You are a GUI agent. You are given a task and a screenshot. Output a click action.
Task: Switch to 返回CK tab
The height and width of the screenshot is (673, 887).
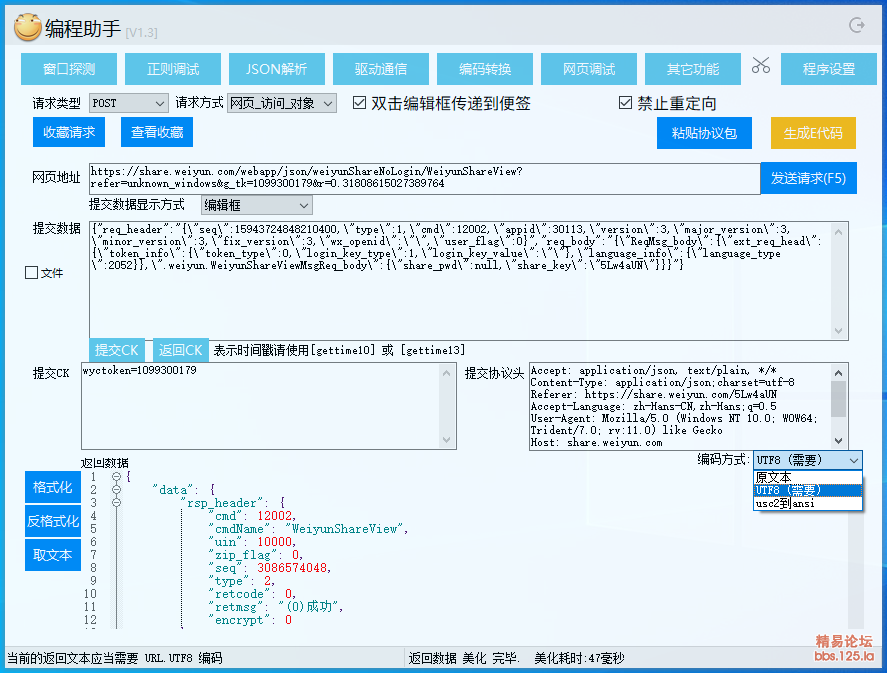tap(180, 350)
